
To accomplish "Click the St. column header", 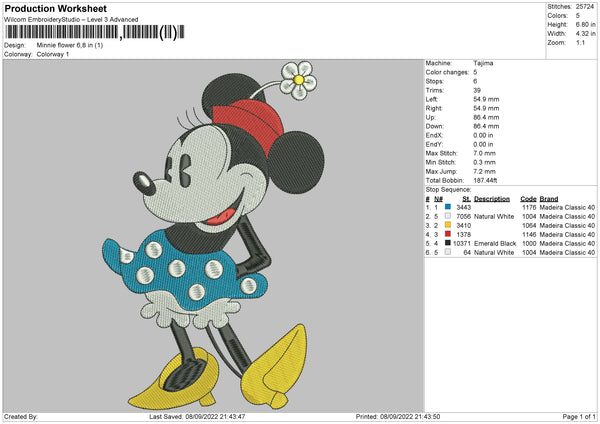I will (x=466, y=198).
